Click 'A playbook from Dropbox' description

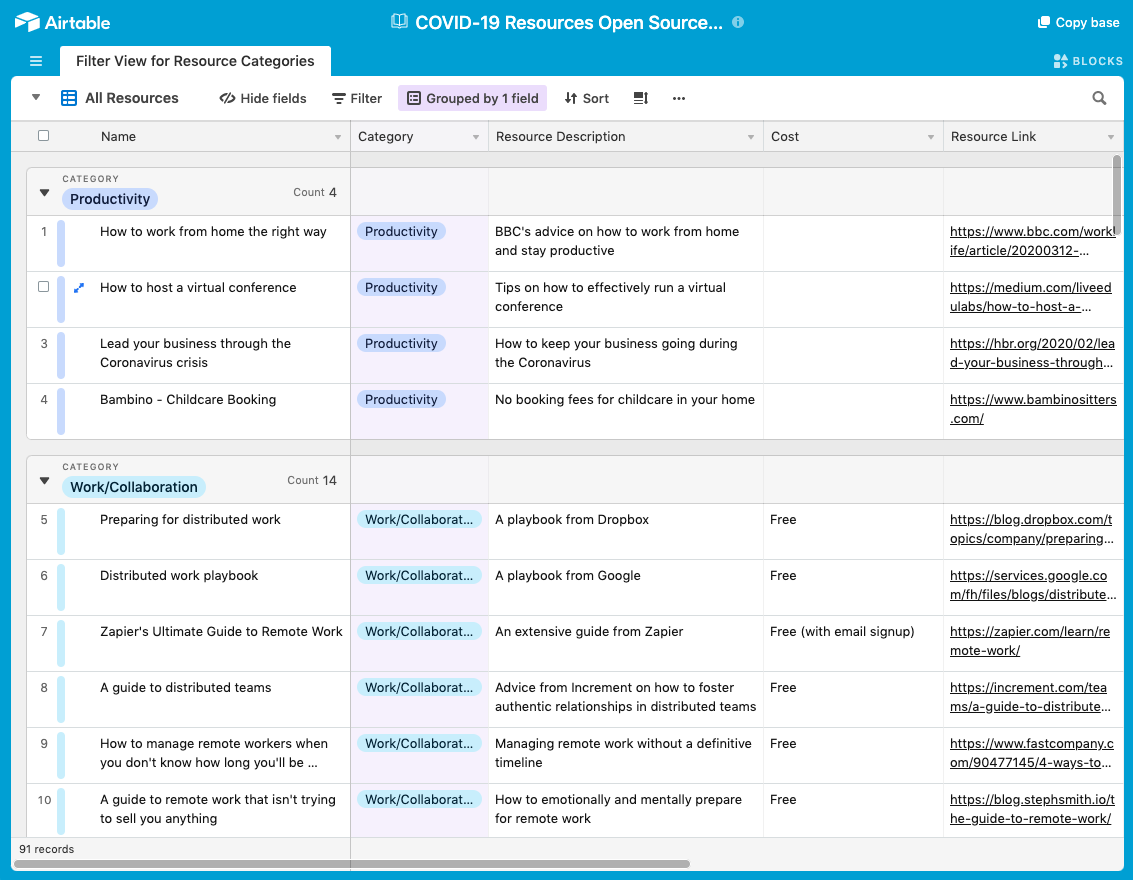[572, 519]
